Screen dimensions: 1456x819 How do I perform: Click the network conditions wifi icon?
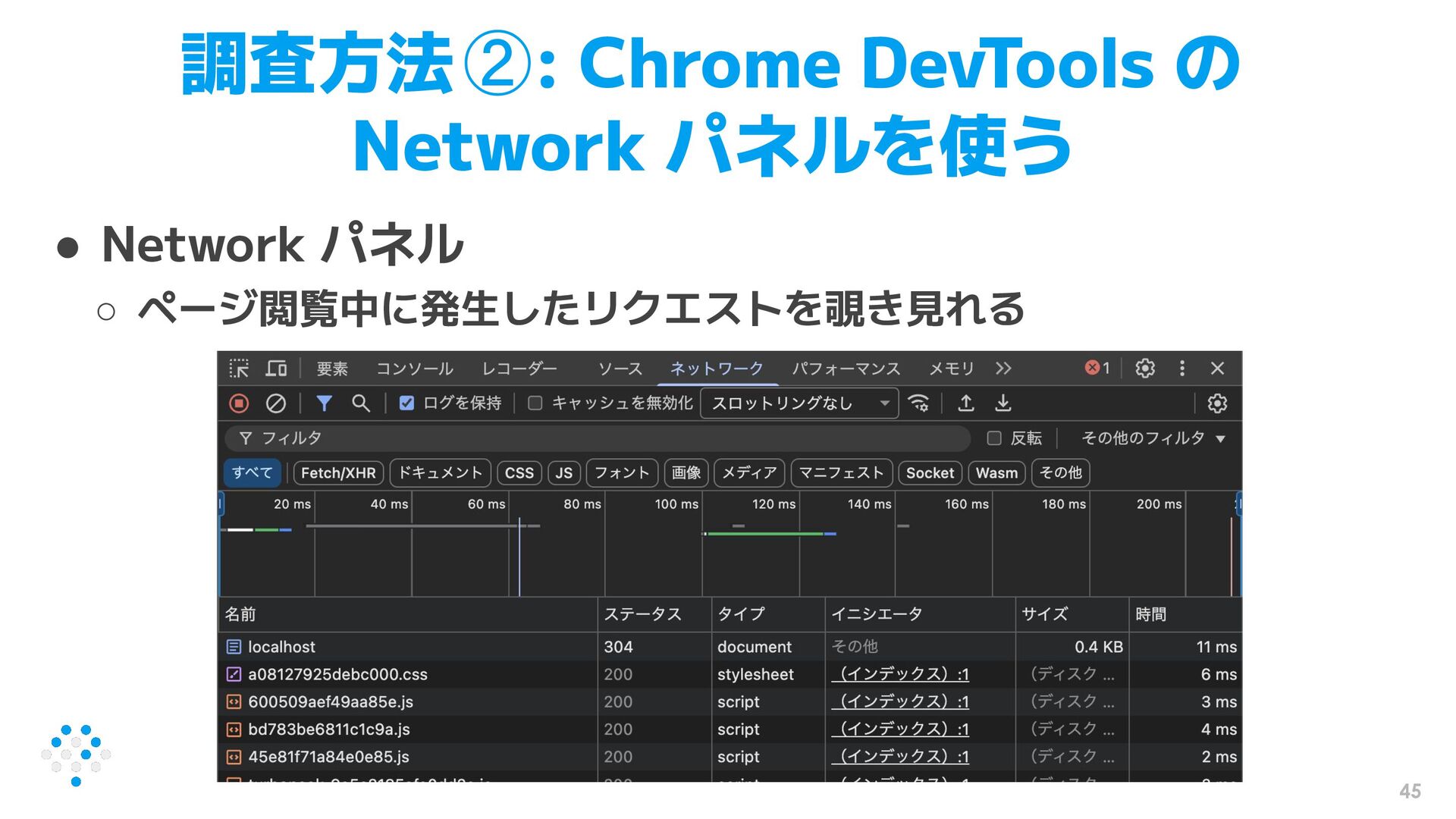[918, 403]
